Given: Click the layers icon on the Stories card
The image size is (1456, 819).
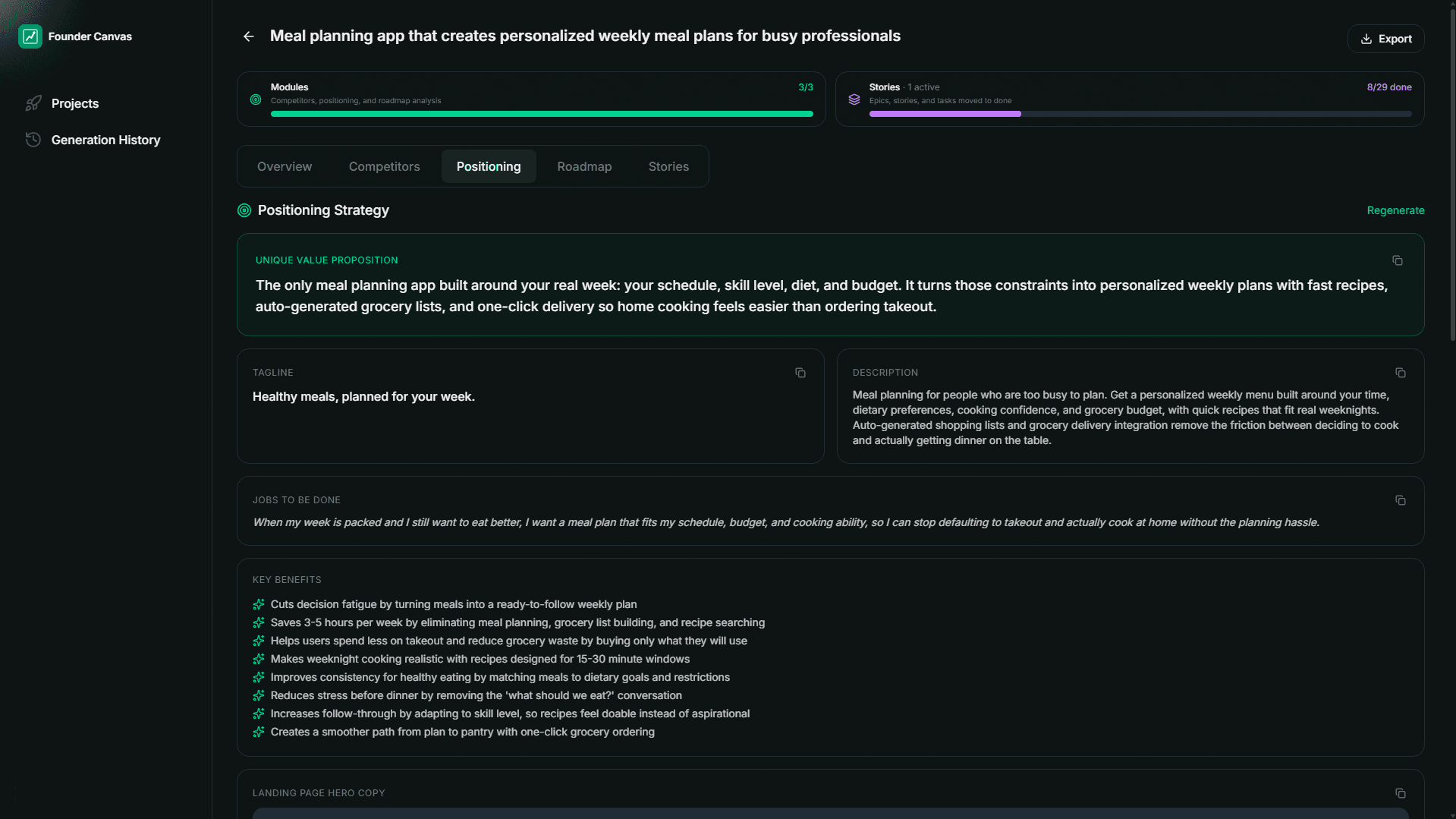Looking at the screenshot, I should coord(854,99).
